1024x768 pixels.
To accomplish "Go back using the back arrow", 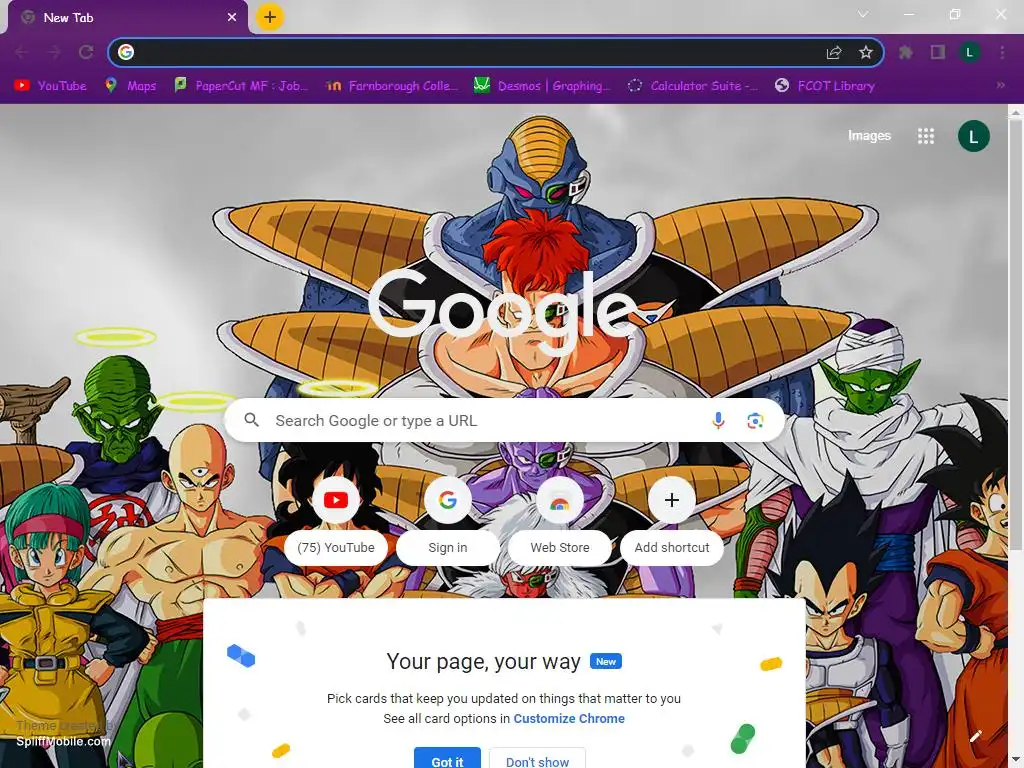I will pos(22,52).
